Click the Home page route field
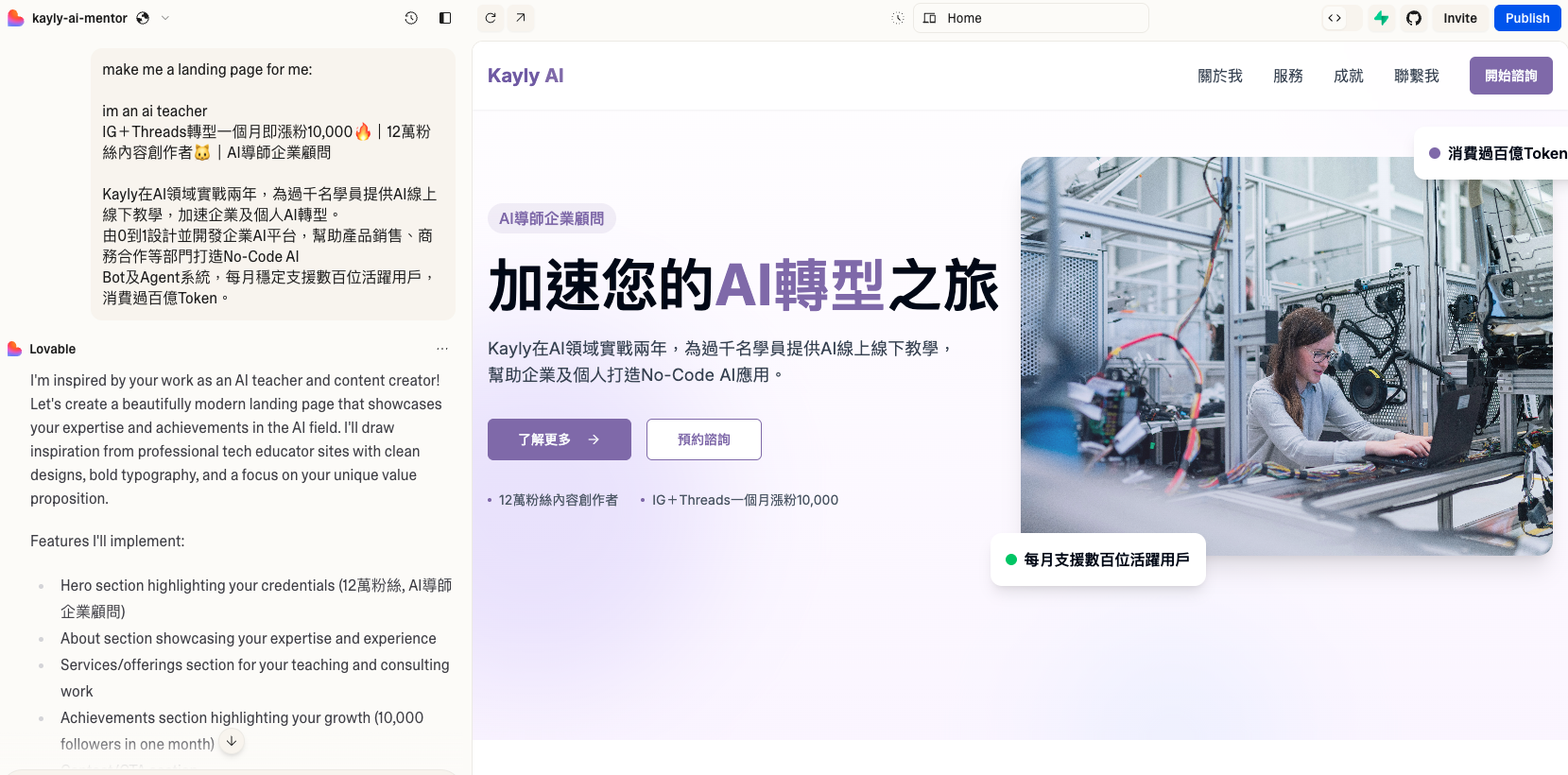The width and height of the screenshot is (1568, 775). 1031,18
